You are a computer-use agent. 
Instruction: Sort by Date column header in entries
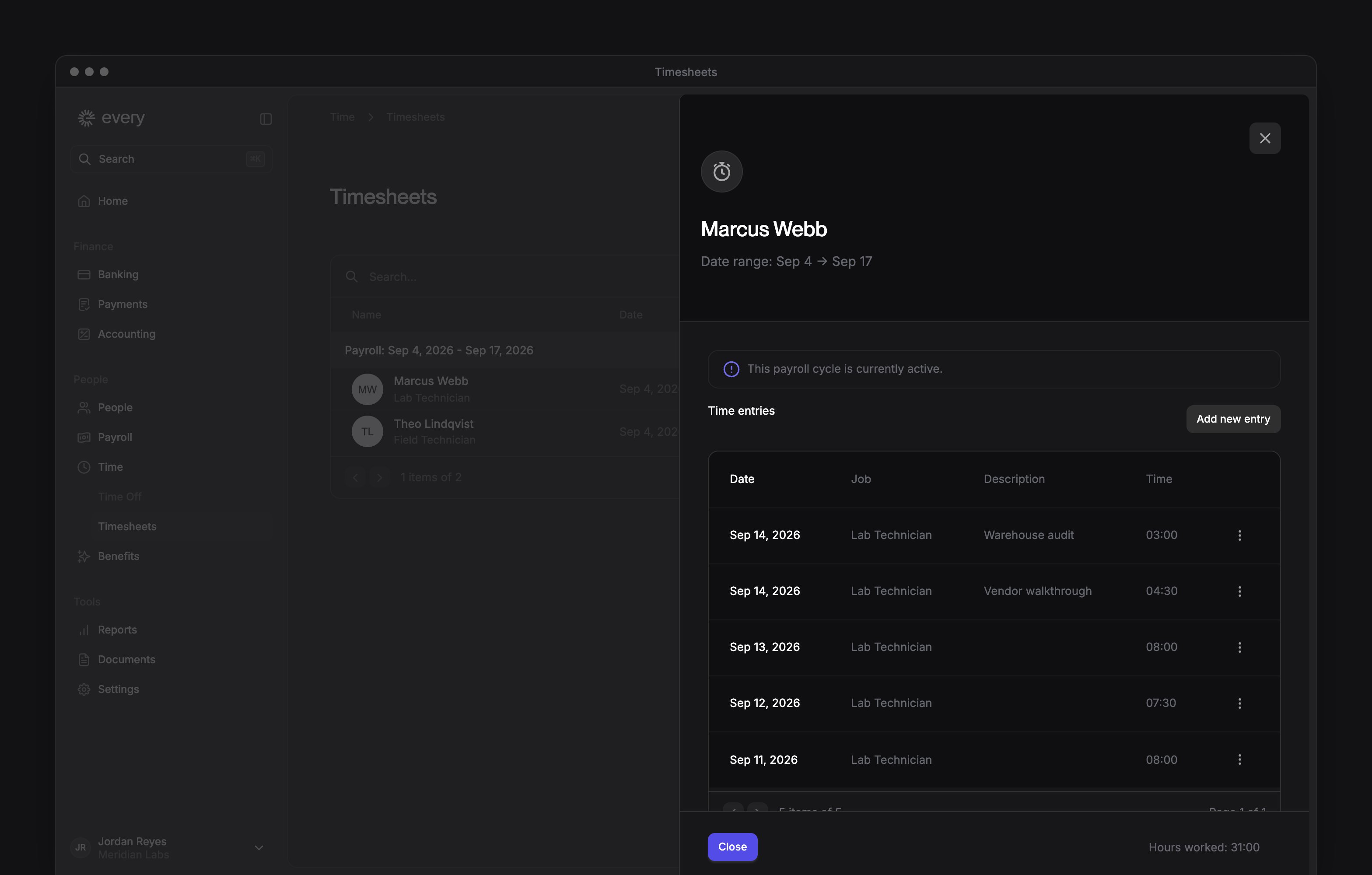click(x=742, y=479)
